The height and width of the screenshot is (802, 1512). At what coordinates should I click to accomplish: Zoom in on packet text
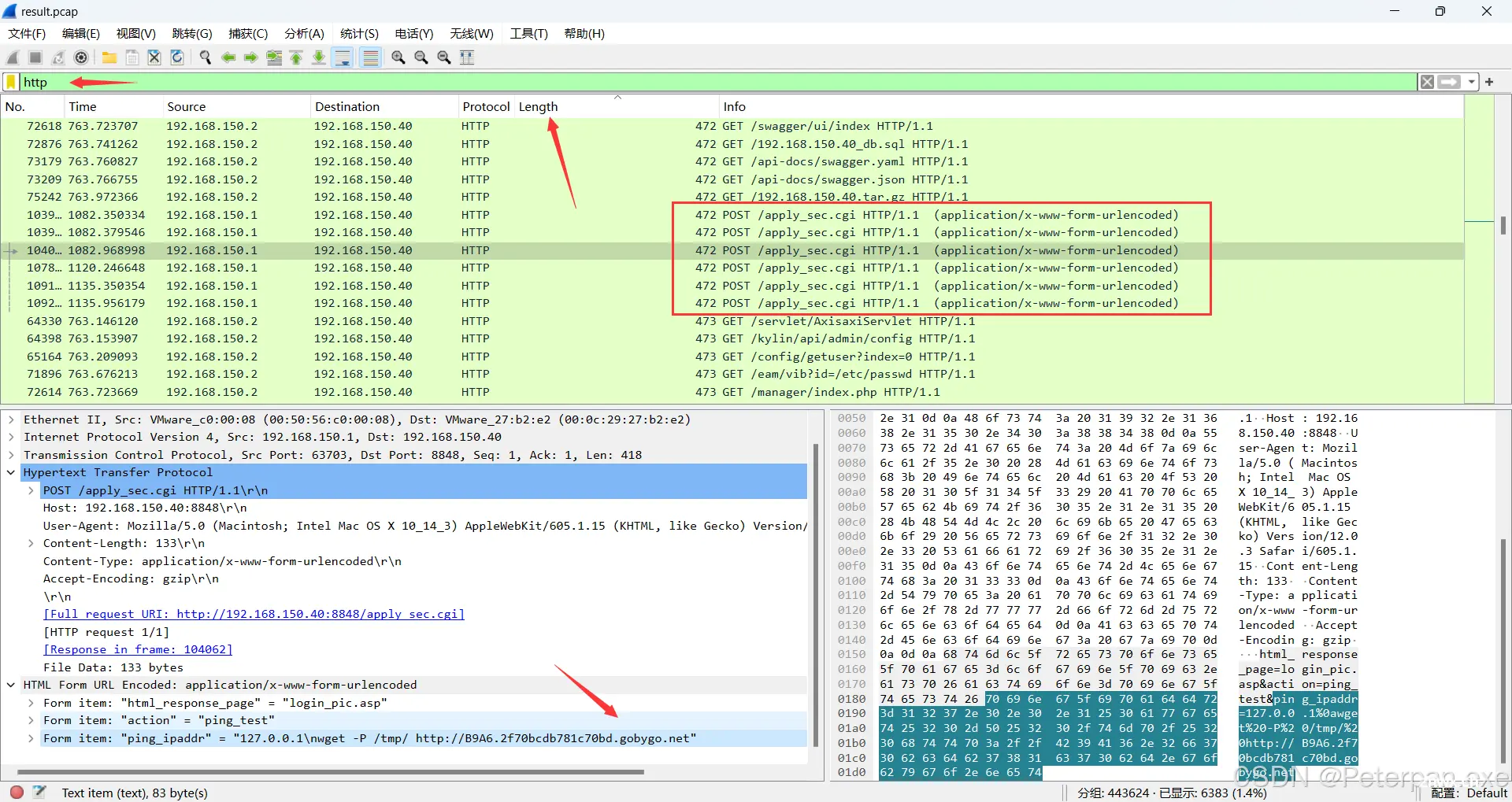[x=398, y=57]
